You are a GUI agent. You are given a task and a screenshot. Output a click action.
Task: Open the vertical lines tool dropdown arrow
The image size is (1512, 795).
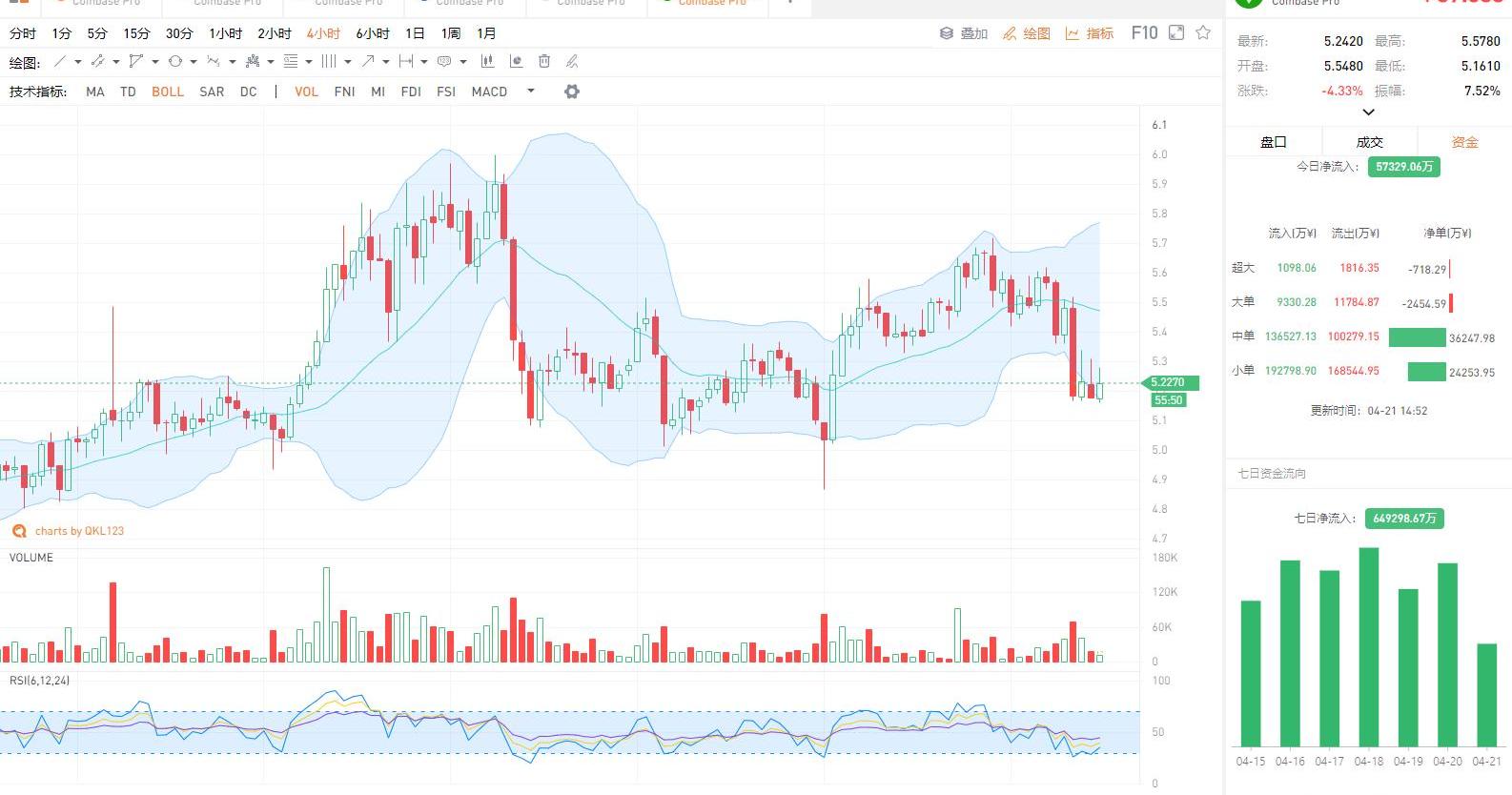(347, 62)
